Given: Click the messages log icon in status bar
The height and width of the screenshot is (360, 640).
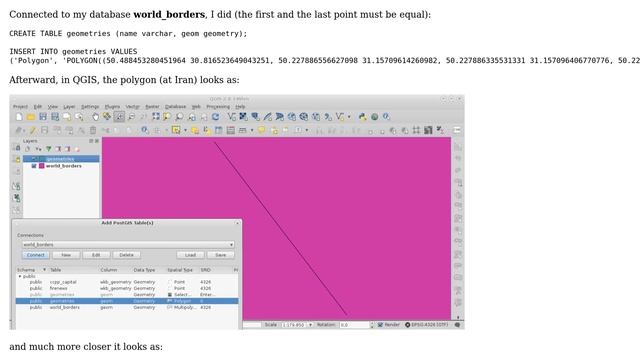Looking at the screenshot, I should click(458, 325).
